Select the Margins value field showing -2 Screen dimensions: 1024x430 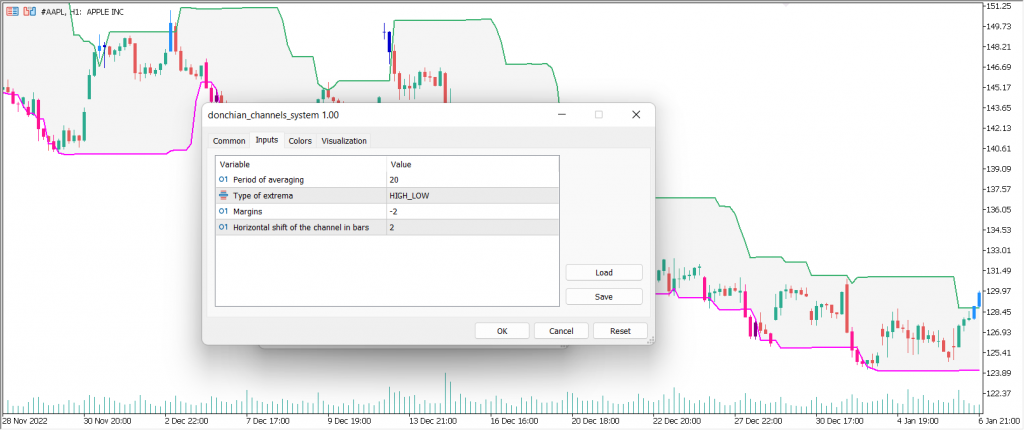tap(470, 211)
